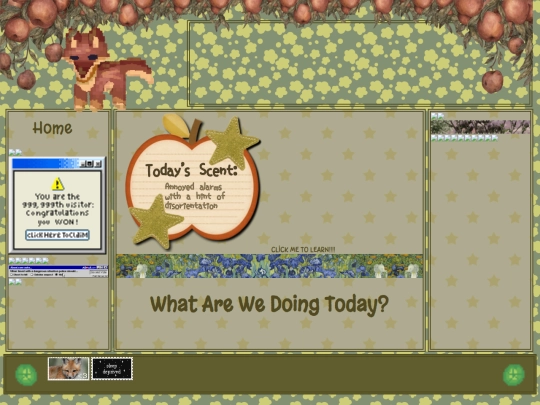Click the 'You are the 999,999th visitor' text

pyautogui.click(x=58, y=200)
